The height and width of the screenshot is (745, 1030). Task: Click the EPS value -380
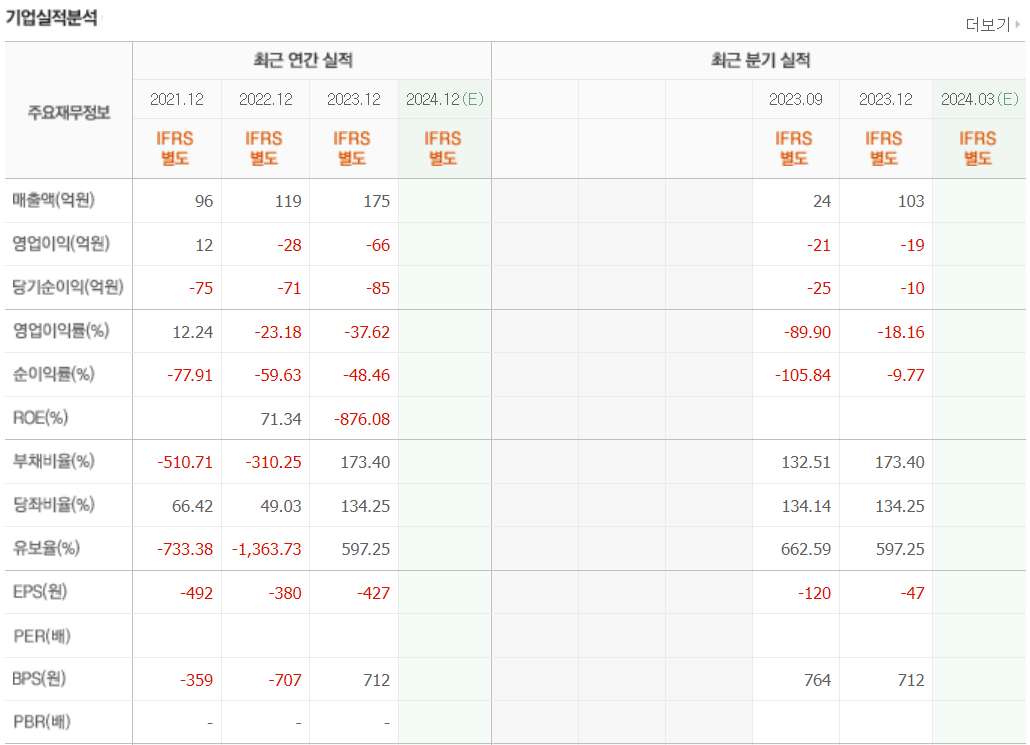[x=285, y=593]
